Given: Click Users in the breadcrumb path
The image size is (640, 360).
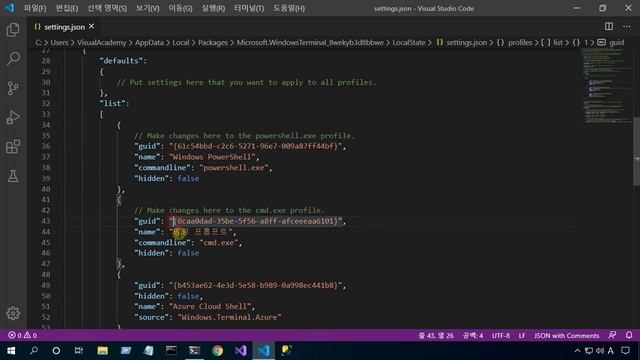Looking at the screenshot, I should pos(59,42).
